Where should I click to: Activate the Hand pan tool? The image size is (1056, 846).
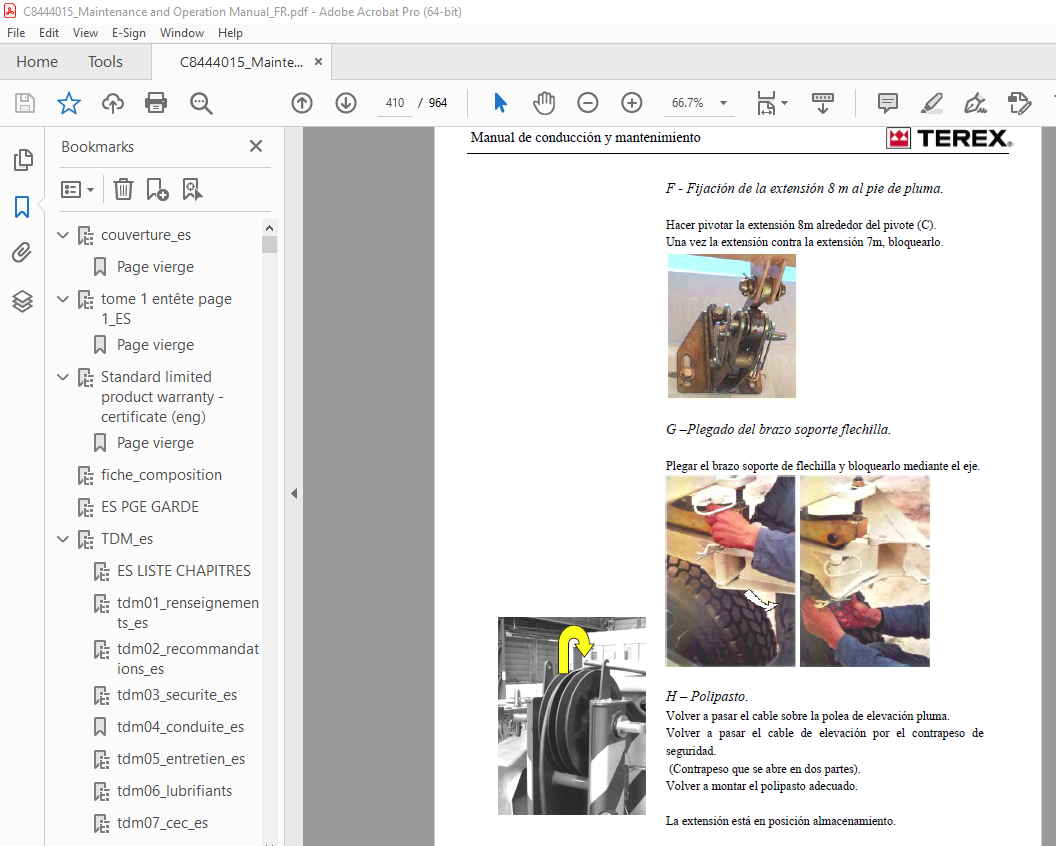tap(543, 103)
